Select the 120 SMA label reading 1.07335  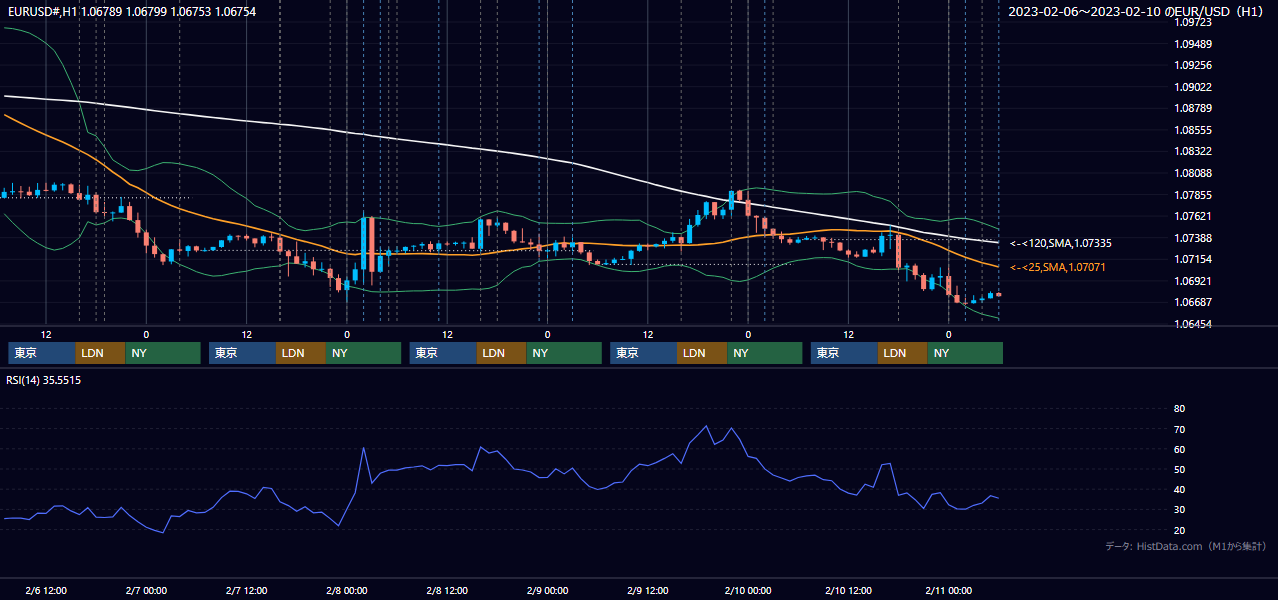tap(1061, 243)
